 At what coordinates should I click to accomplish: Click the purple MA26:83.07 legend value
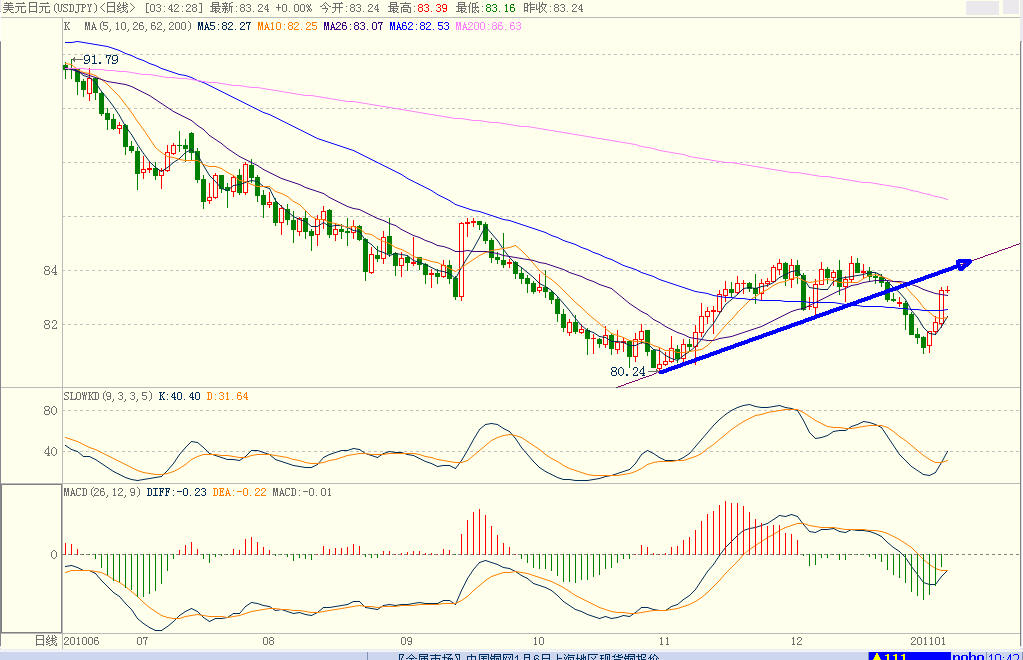pyautogui.click(x=353, y=26)
